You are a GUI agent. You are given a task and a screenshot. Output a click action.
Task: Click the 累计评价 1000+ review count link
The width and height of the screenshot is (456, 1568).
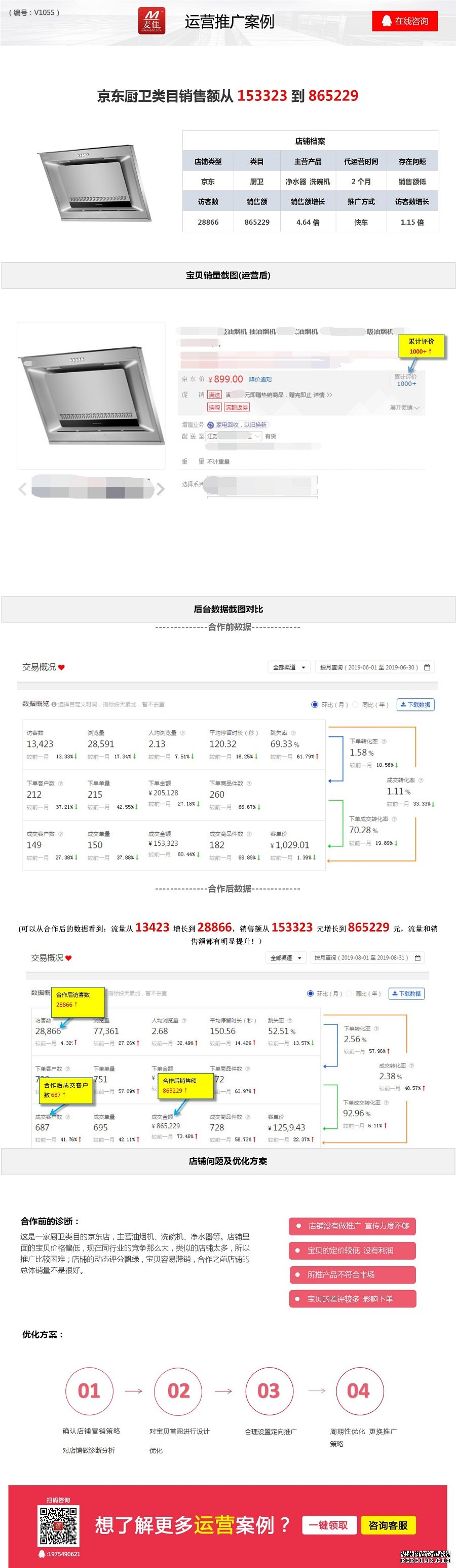406,380
